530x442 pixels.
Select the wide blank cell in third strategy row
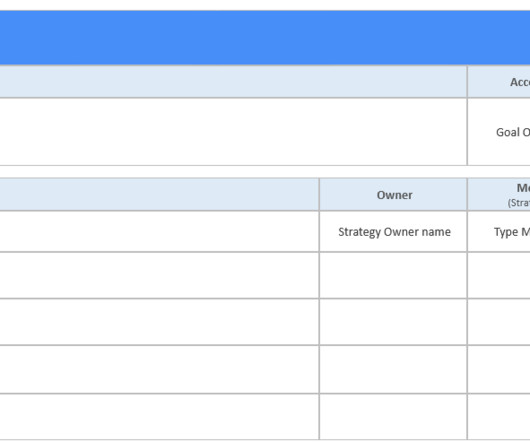tap(159, 322)
